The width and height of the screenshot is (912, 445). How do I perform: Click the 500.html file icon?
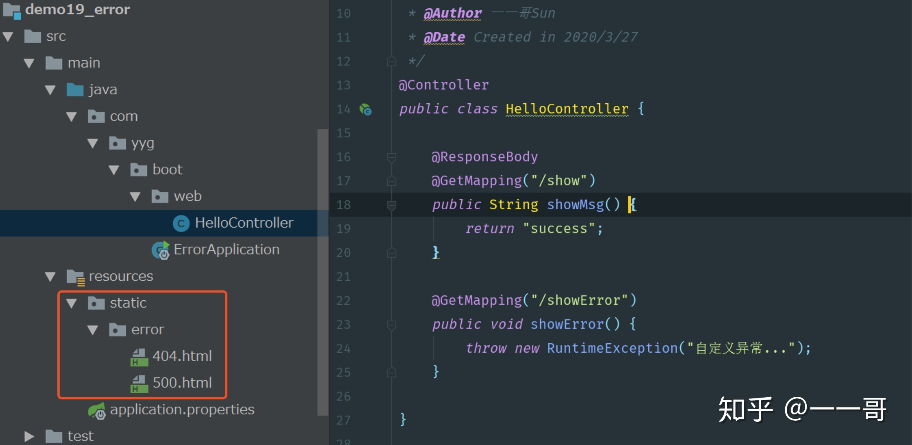139,383
